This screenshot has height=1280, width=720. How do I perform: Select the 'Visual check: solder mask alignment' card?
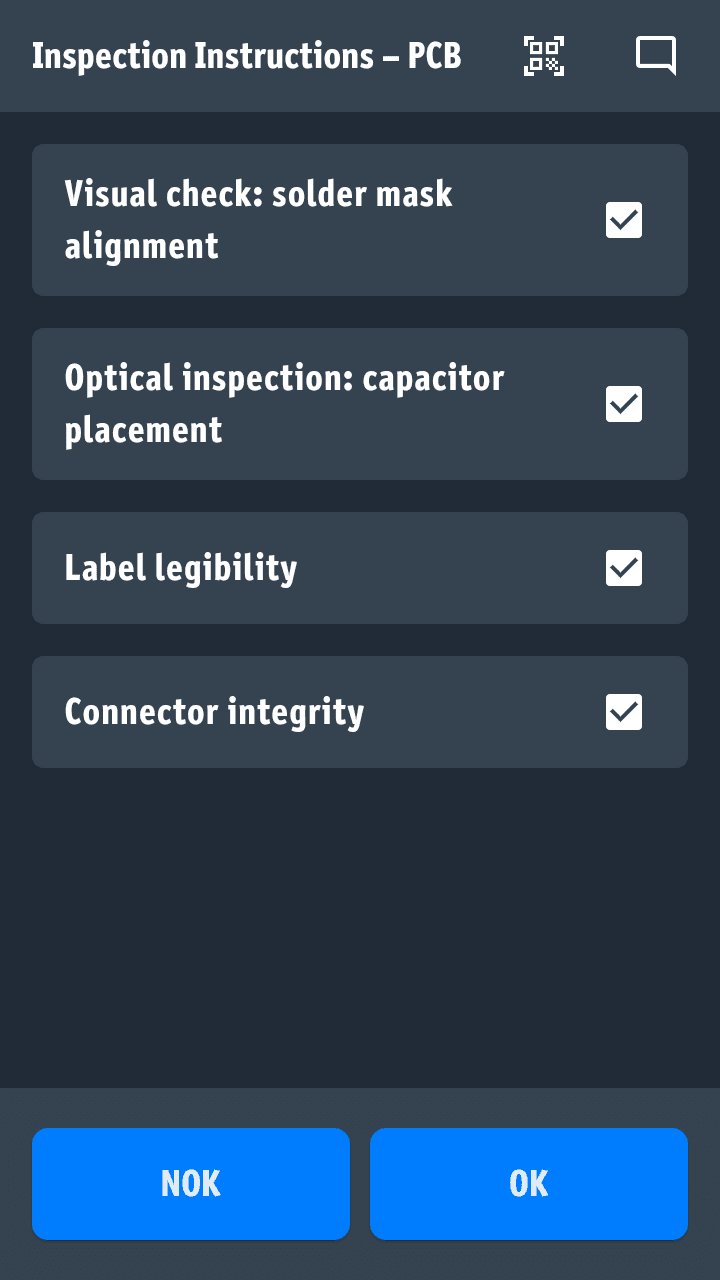(300, 220)
